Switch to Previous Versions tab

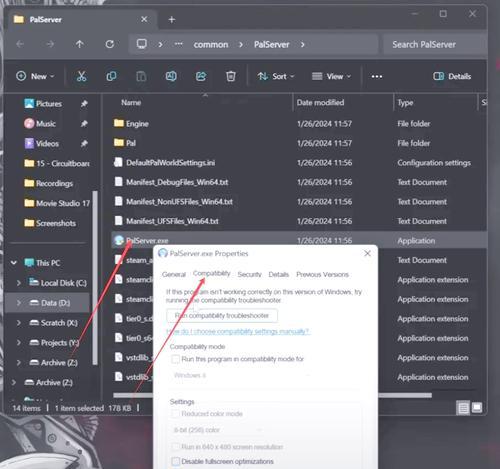[x=322, y=275]
